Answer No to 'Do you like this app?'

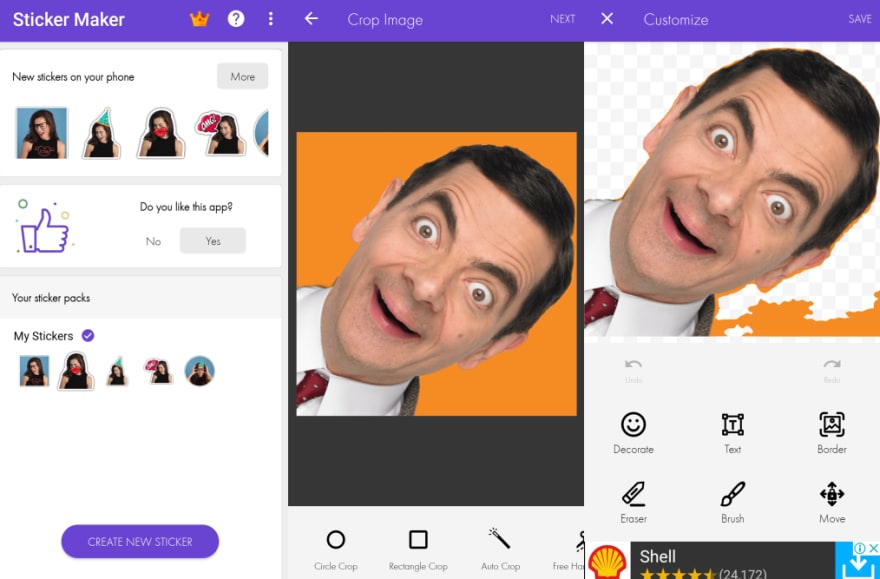point(153,241)
